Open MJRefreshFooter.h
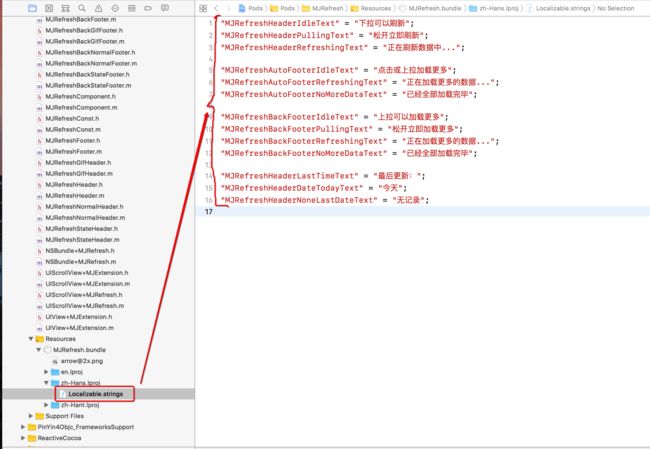Screen dimensions: 650x449 73,141
